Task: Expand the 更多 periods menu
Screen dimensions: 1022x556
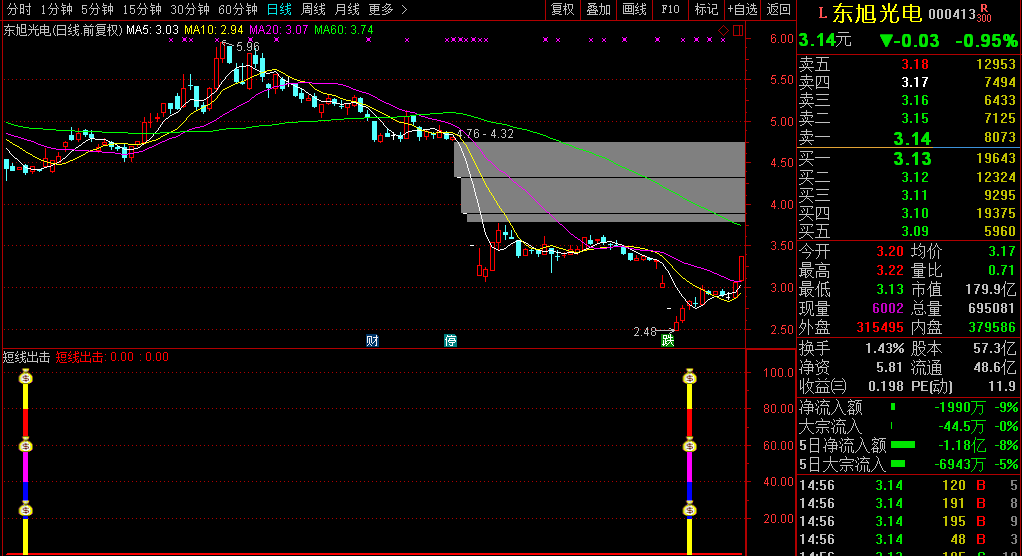Action: [x=388, y=9]
